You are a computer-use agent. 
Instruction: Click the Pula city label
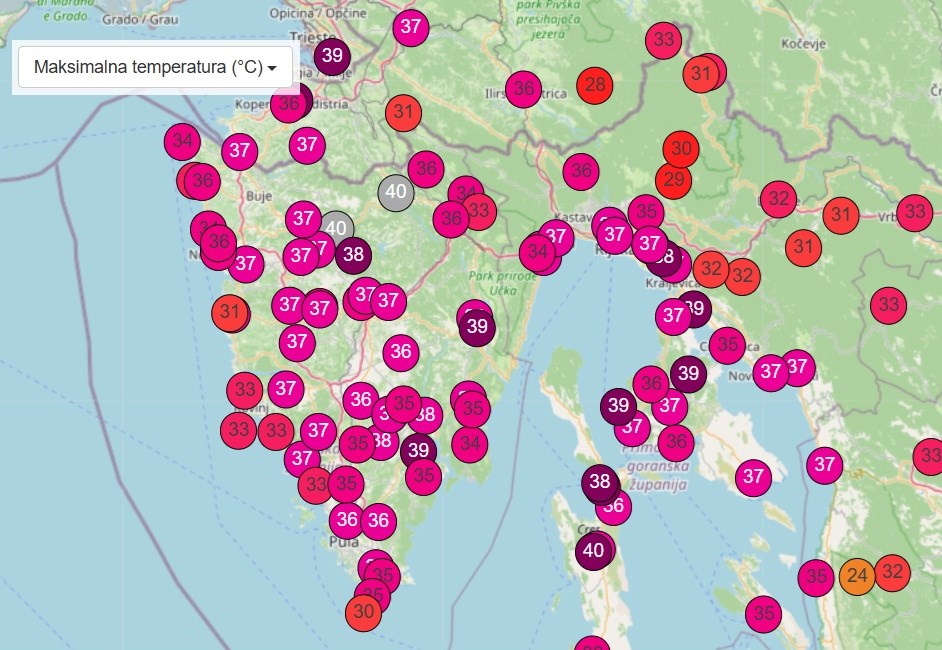point(344,542)
